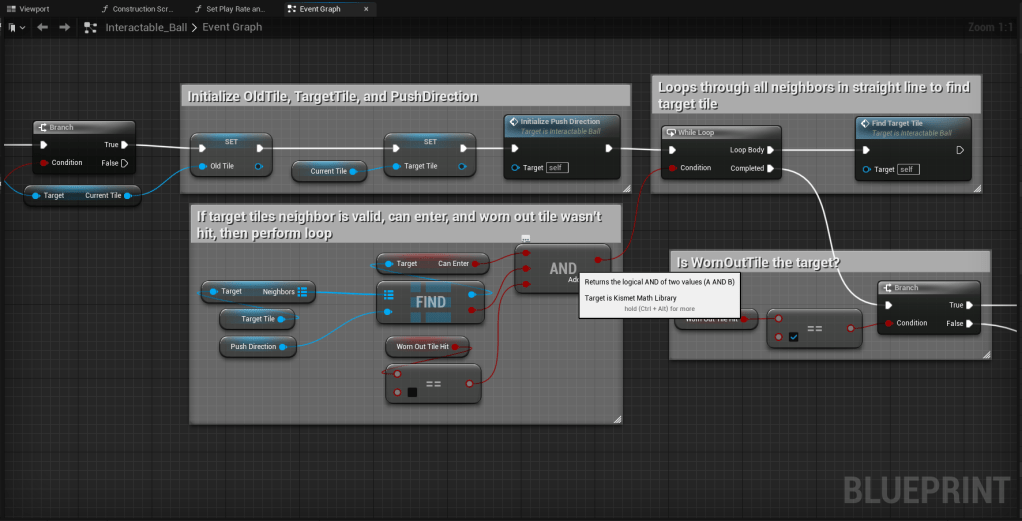
Task: Uncheck the checked box in WornOutTile comparison
Action: click(x=793, y=337)
